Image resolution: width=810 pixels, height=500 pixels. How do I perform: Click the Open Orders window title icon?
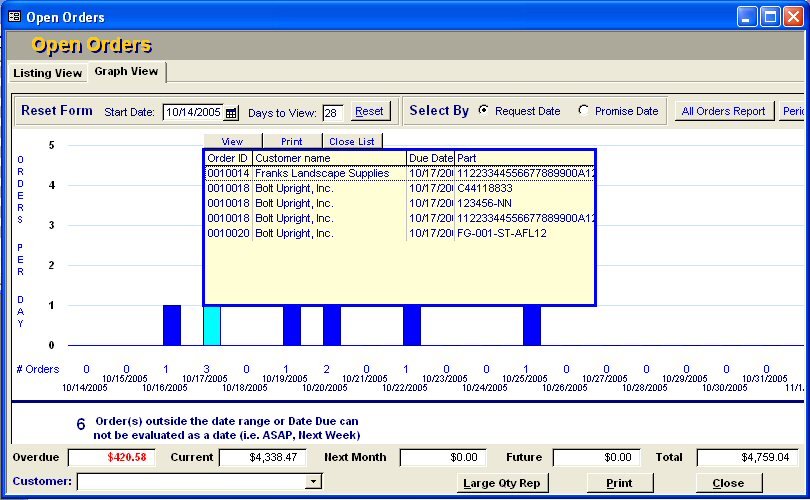click(x=14, y=17)
